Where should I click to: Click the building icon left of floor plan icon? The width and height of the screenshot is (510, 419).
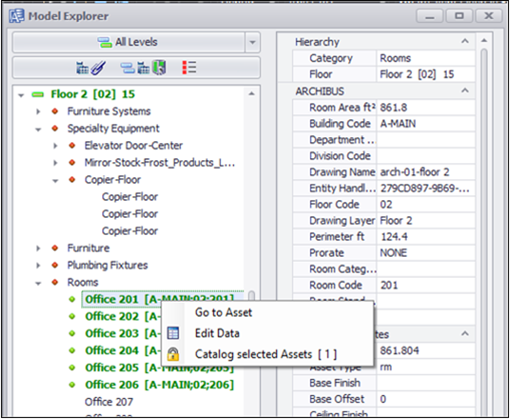pyautogui.click(x=144, y=68)
